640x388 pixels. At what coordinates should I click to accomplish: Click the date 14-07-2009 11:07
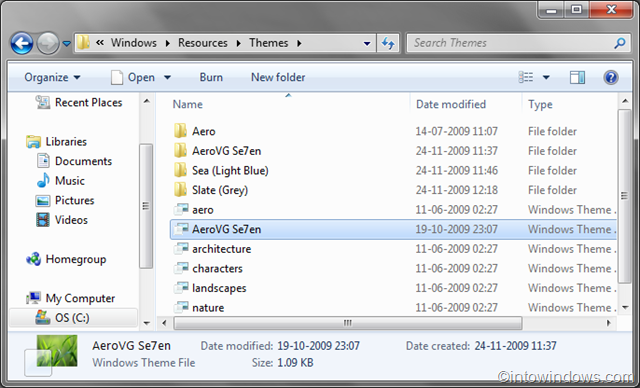456,131
